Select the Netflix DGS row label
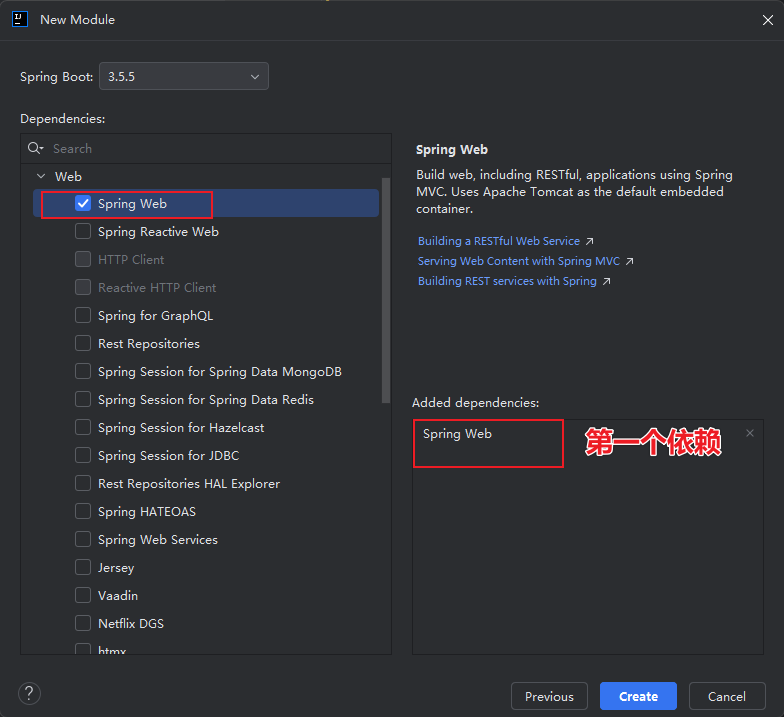 pos(131,624)
